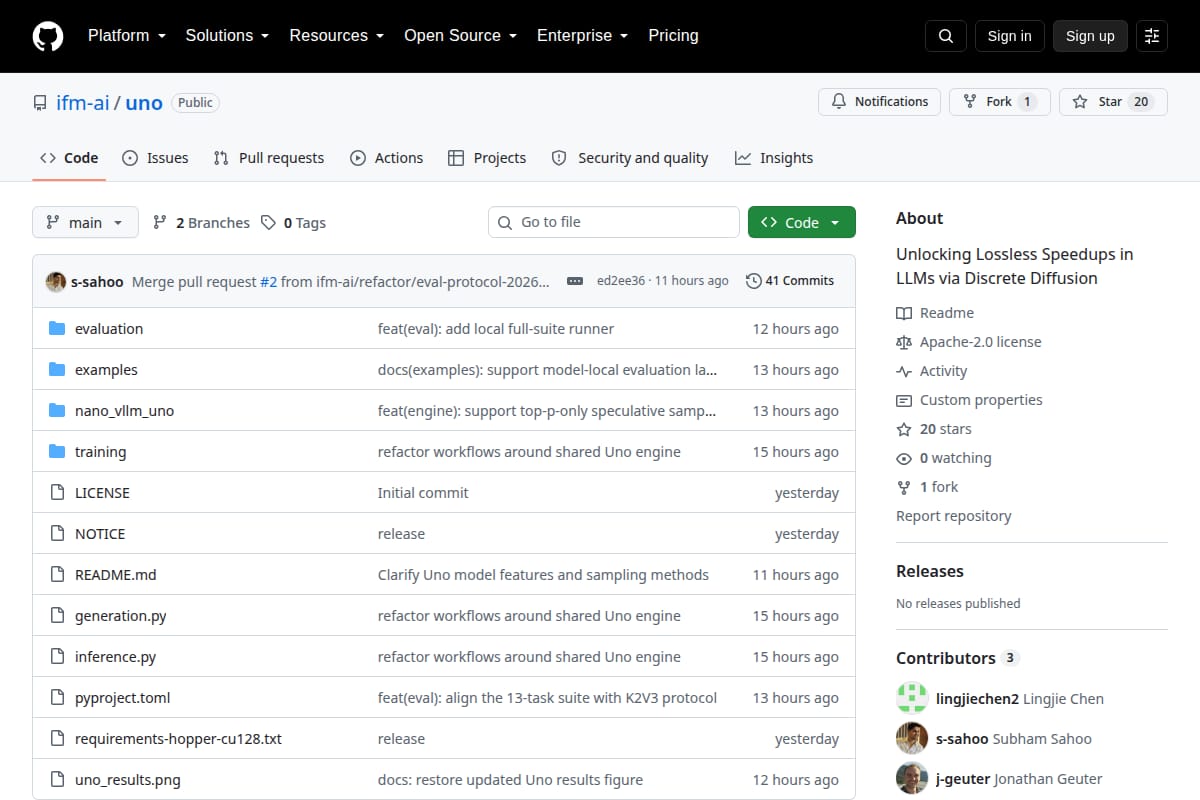This screenshot has height=800, width=1200.
Task: View the 1 fork link
Action: pyautogui.click(x=927, y=487)
